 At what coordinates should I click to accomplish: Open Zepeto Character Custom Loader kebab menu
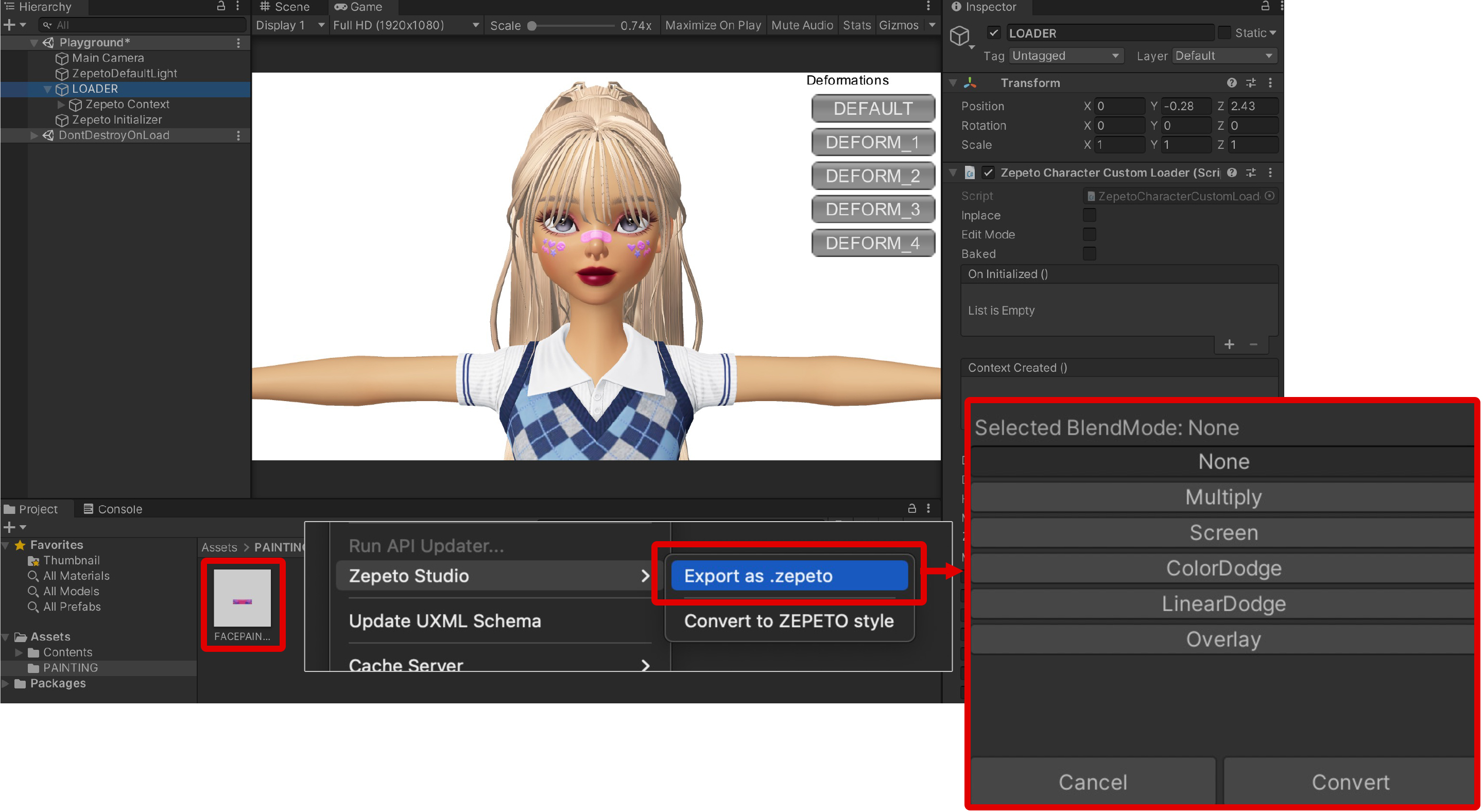coord(1270,172)
